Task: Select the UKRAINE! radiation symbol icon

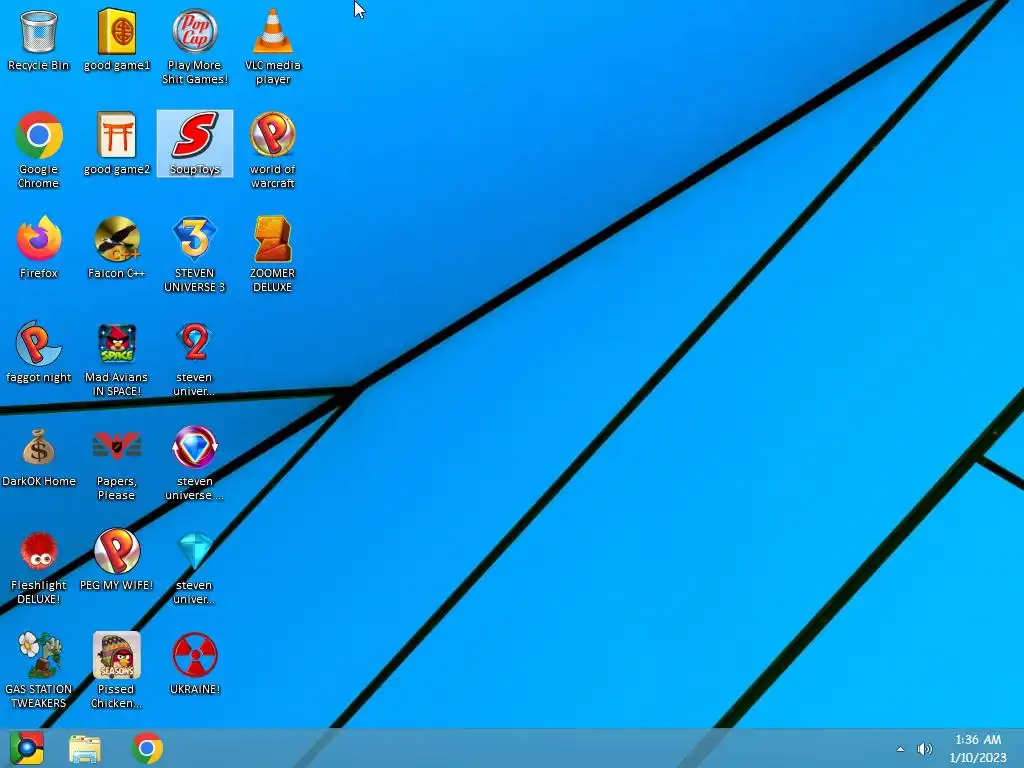Action: coord(195,664)
